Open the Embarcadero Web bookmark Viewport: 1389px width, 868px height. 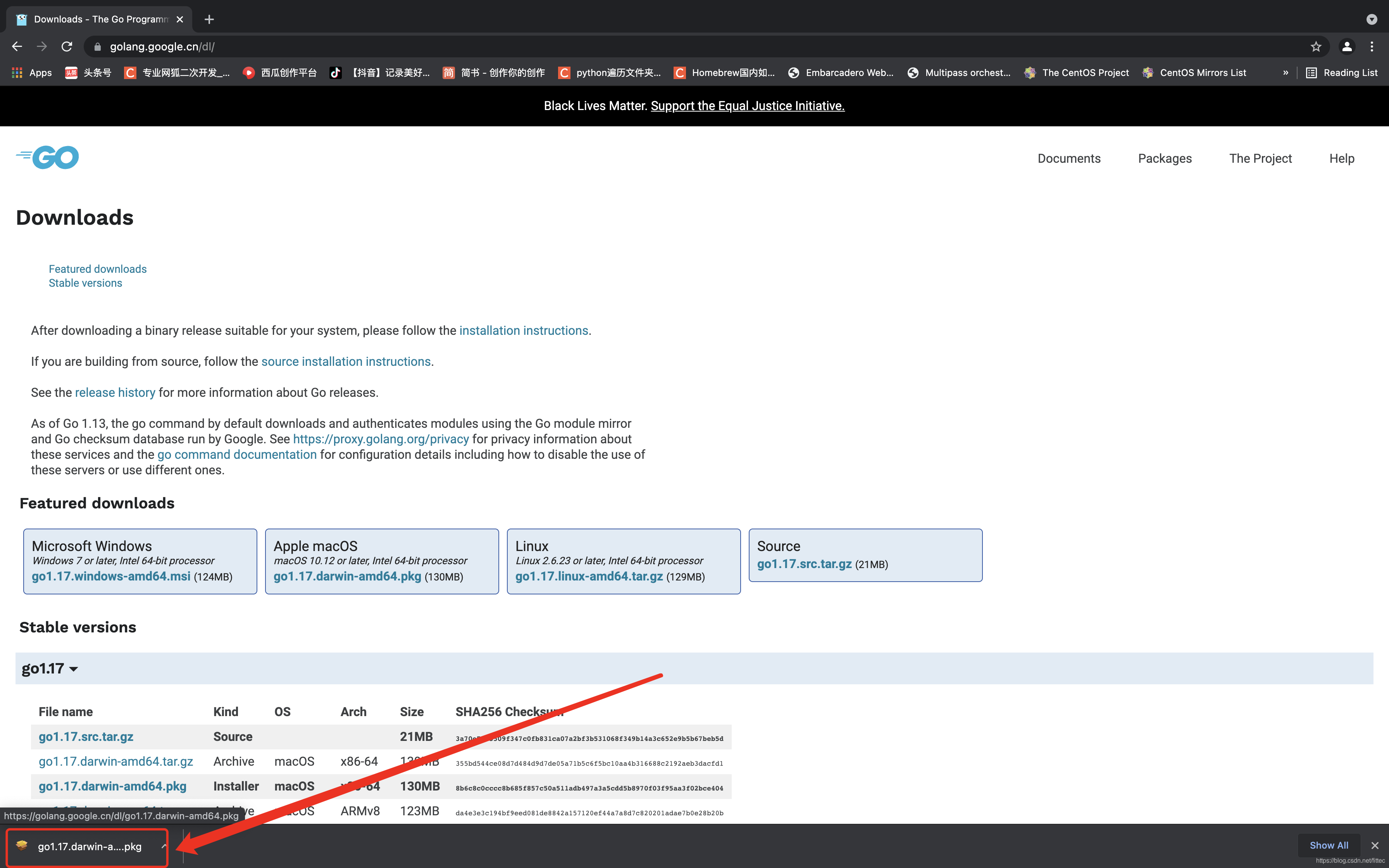[x=841, y=73]
